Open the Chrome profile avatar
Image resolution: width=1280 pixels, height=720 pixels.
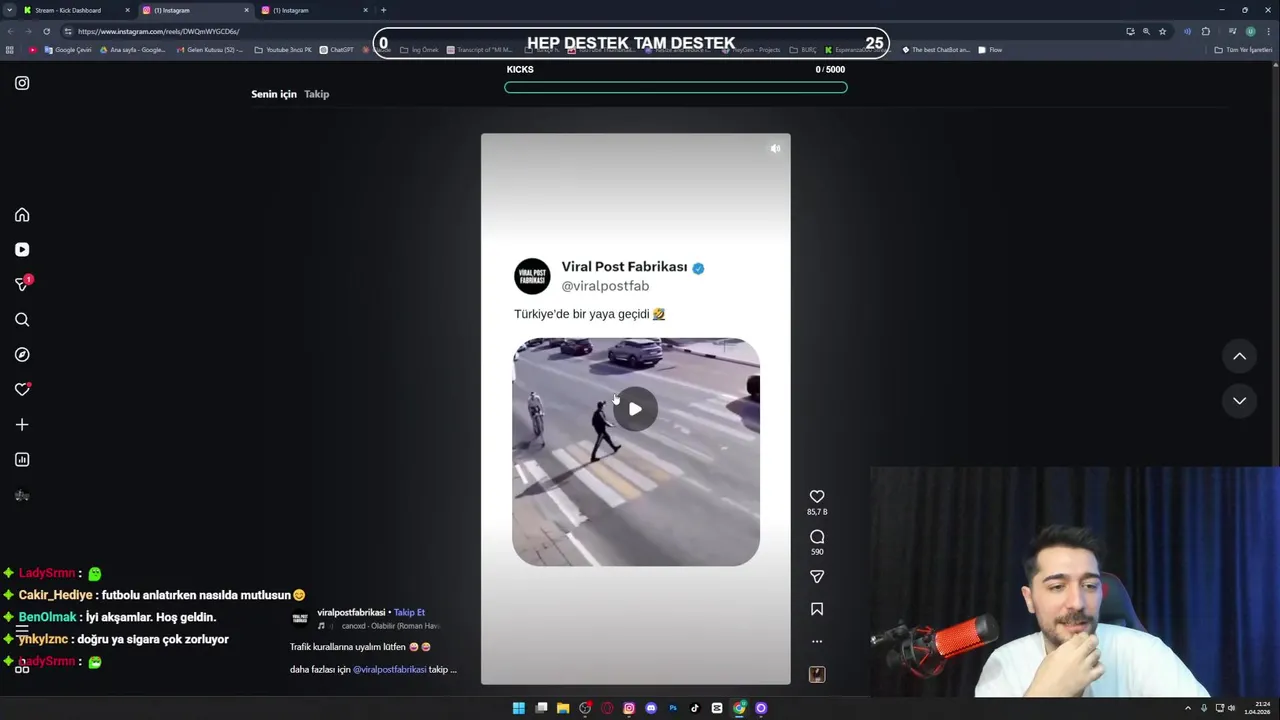click(1250, 31)
